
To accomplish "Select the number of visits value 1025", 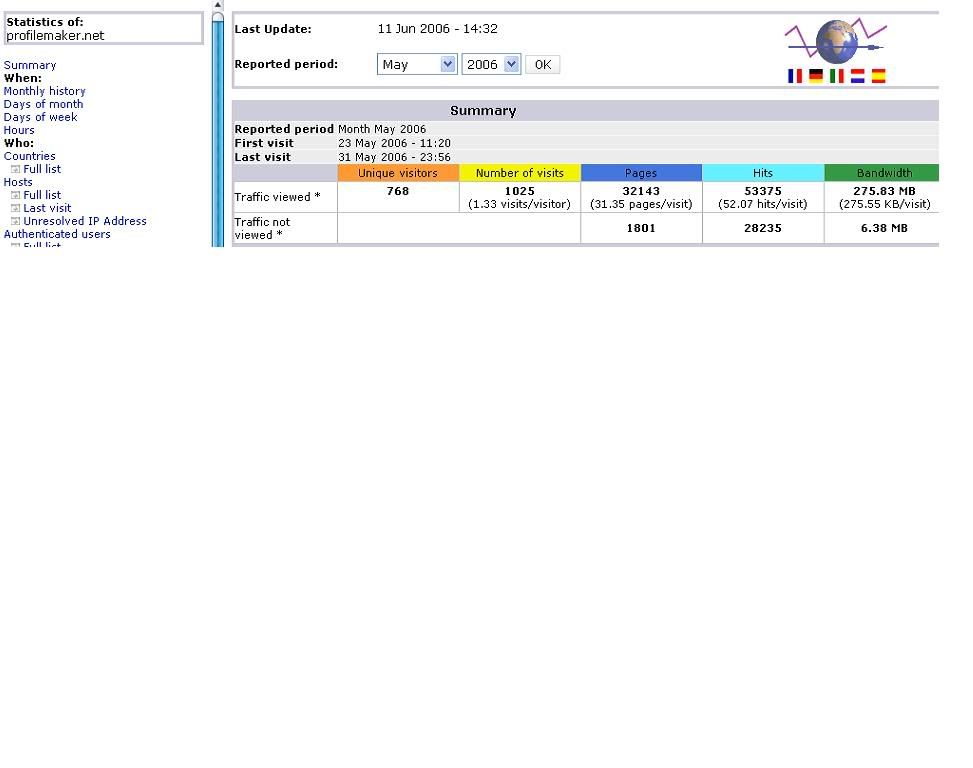I will 519,191.
